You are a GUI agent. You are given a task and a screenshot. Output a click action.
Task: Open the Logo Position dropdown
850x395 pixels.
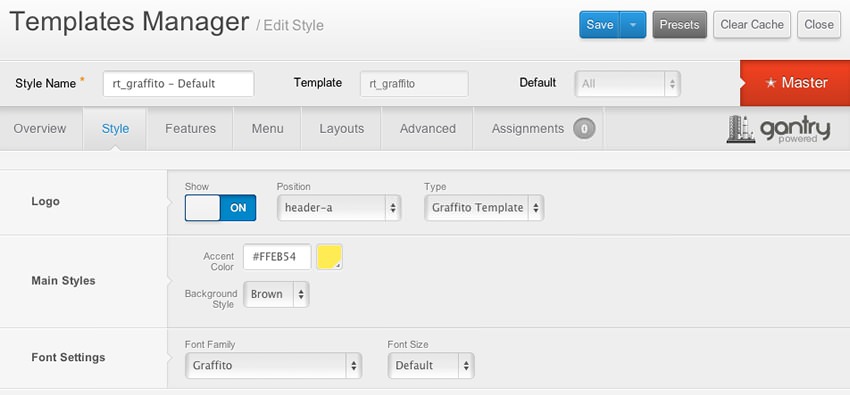tap(339, 208)
